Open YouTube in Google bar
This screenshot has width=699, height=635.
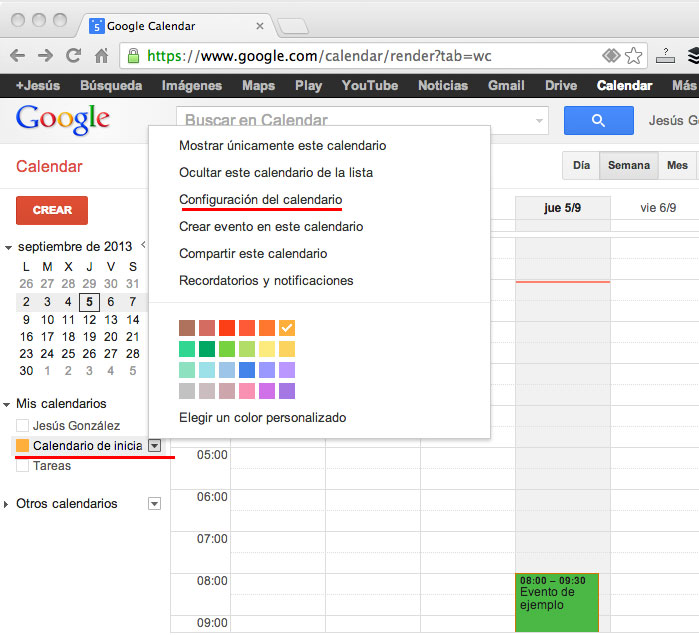(x=370, y=86)
